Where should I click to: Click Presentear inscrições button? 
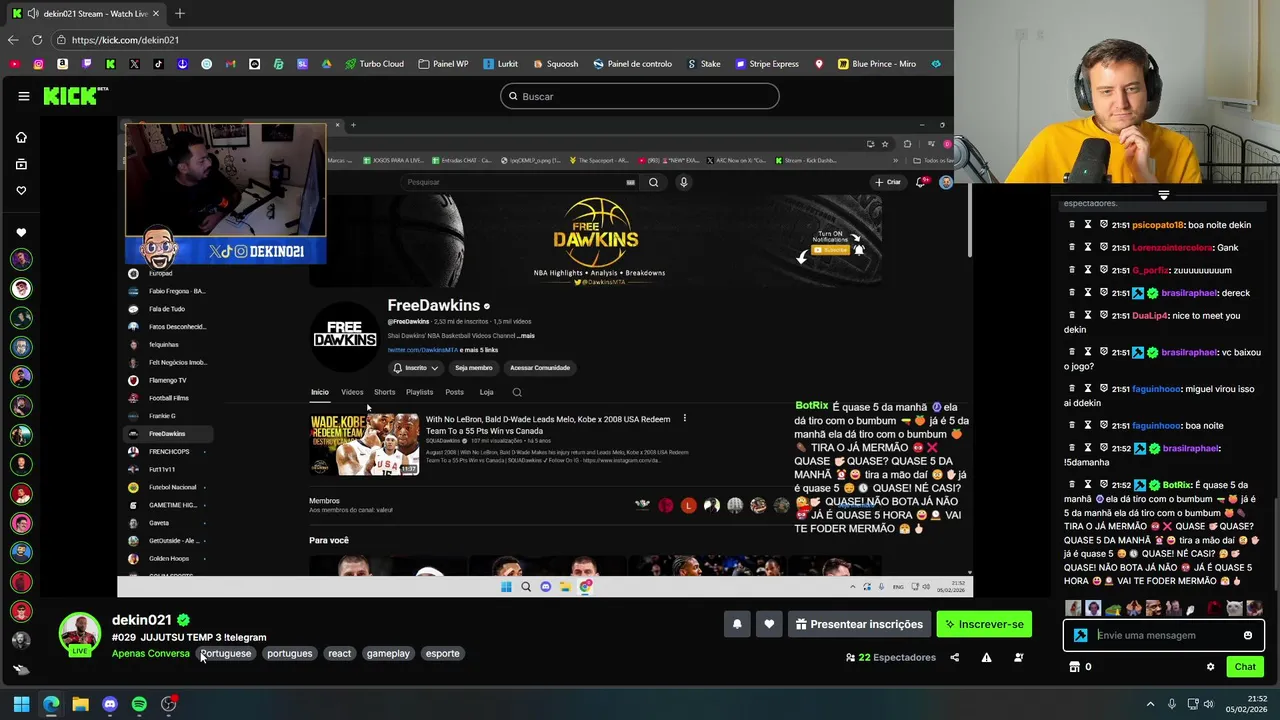coord(859,624)
